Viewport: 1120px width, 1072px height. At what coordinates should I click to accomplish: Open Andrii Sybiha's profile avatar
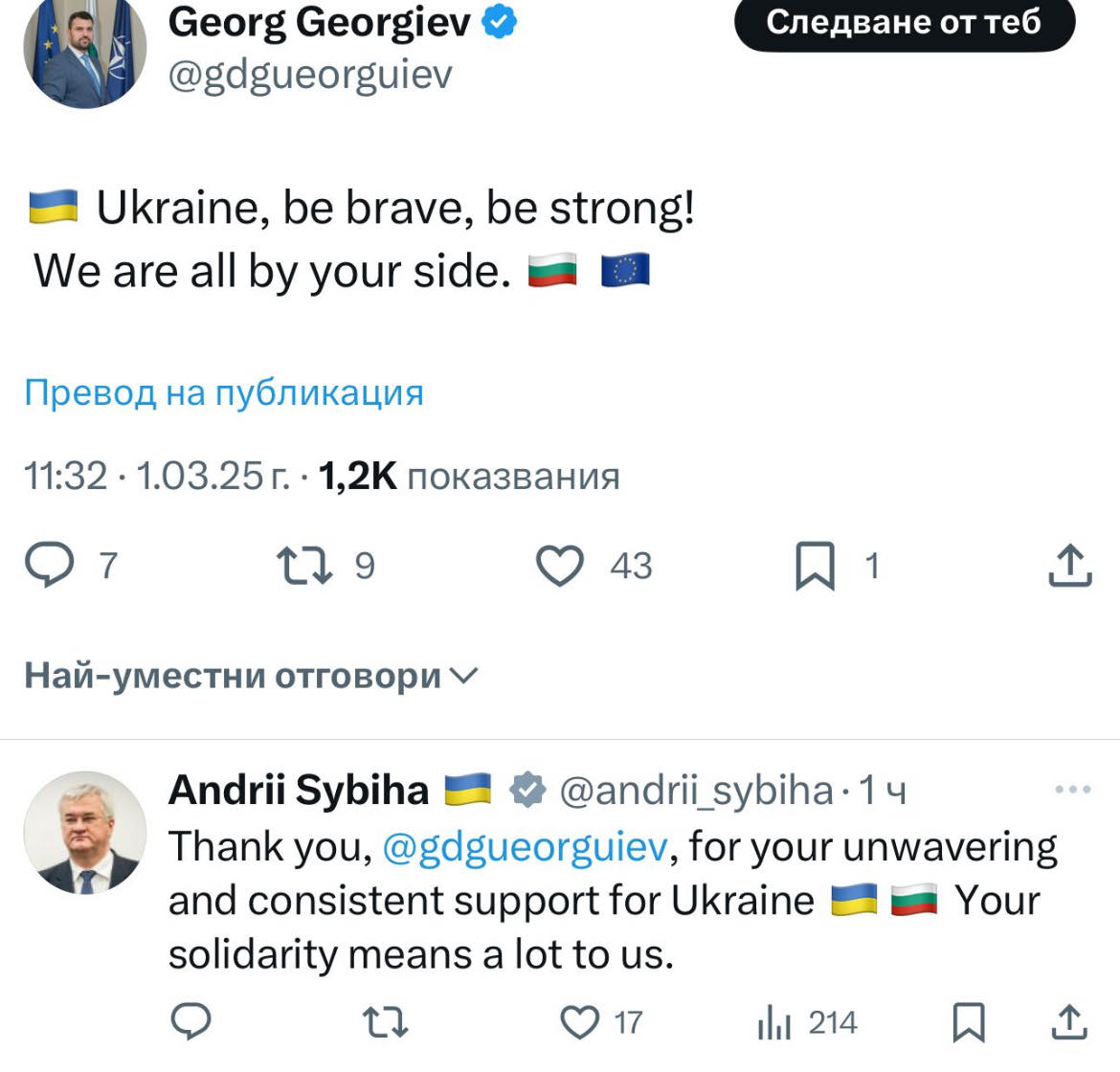(x=84, y=833)
